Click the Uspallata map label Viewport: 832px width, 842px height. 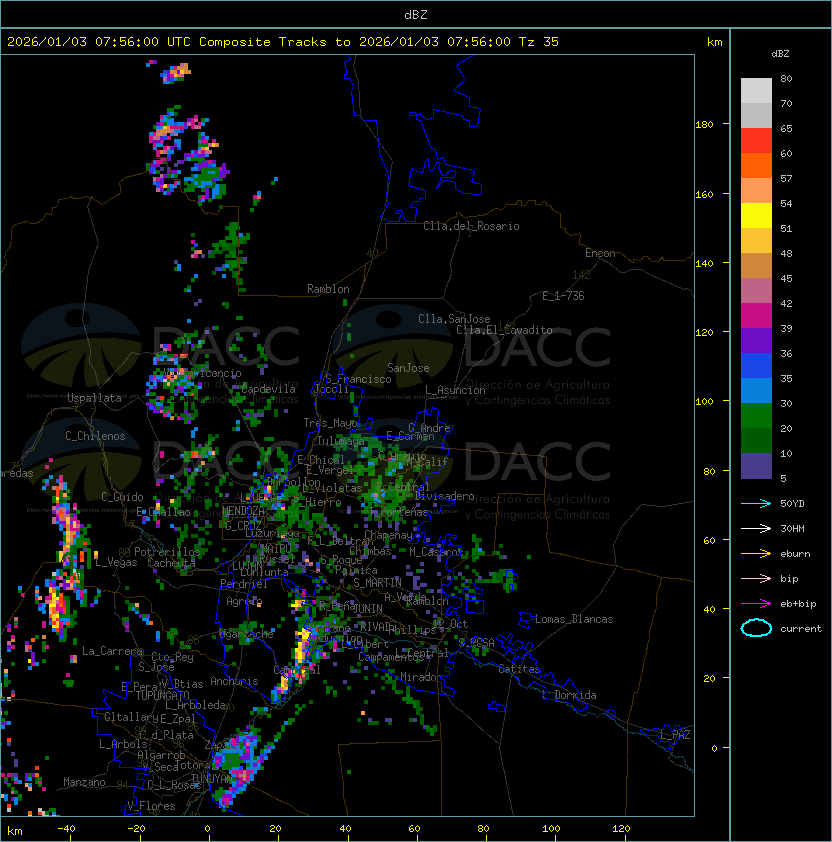(94, 398)
